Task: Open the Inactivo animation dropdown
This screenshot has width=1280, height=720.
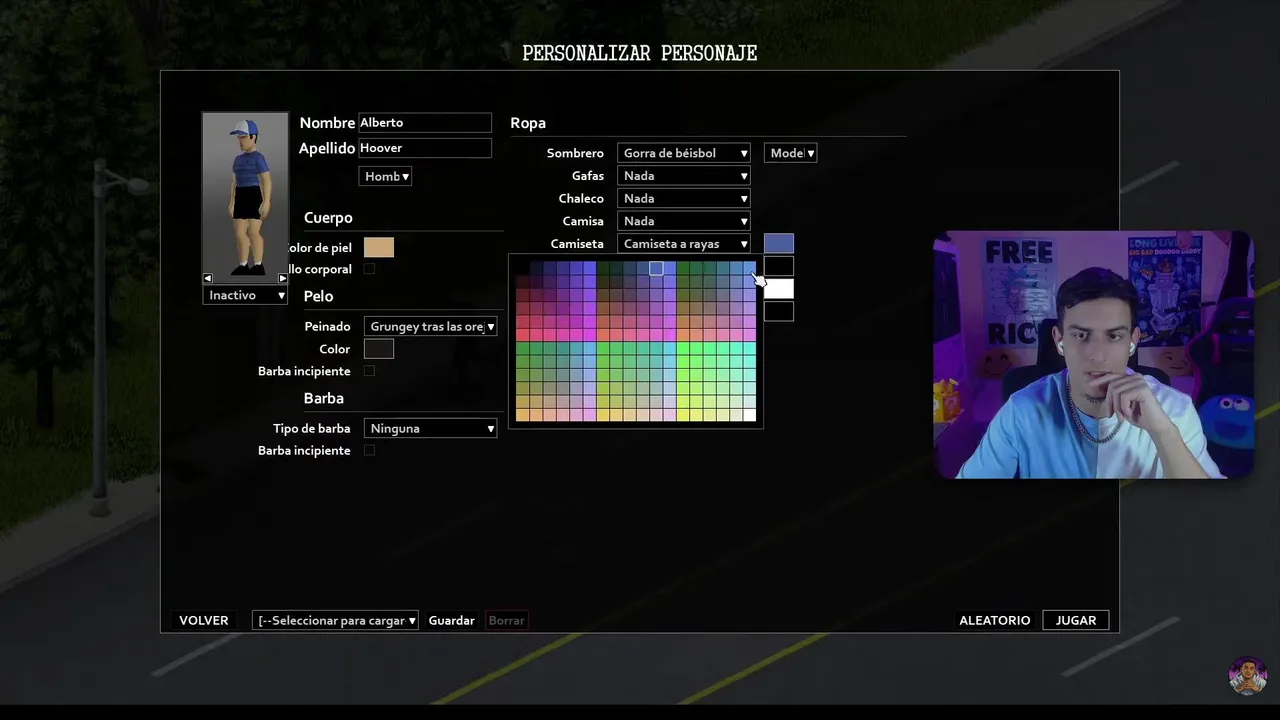Action: [x=245, y=295]
